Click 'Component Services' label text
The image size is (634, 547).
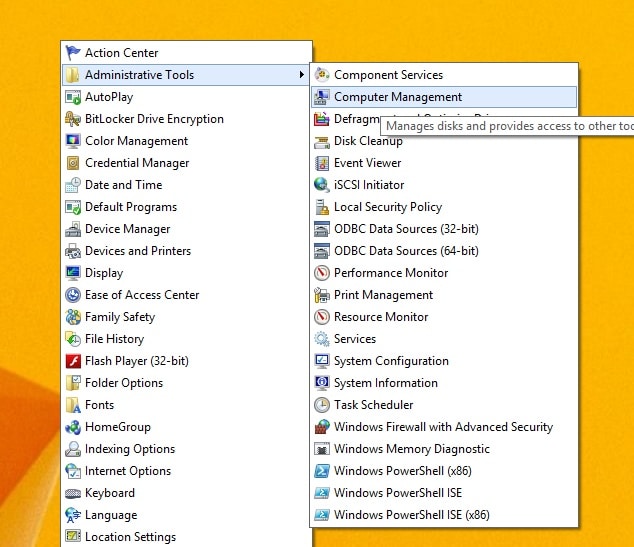[389, 75]
